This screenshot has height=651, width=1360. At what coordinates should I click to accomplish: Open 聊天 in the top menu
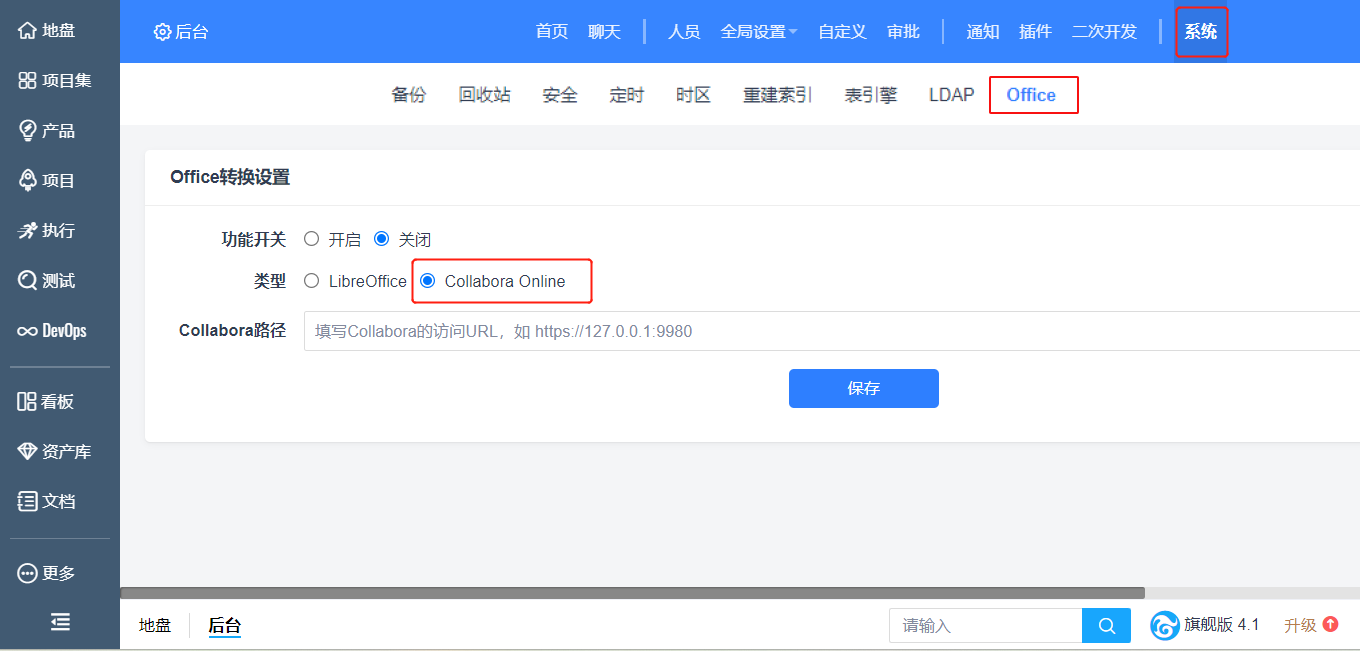pos(604,32)
